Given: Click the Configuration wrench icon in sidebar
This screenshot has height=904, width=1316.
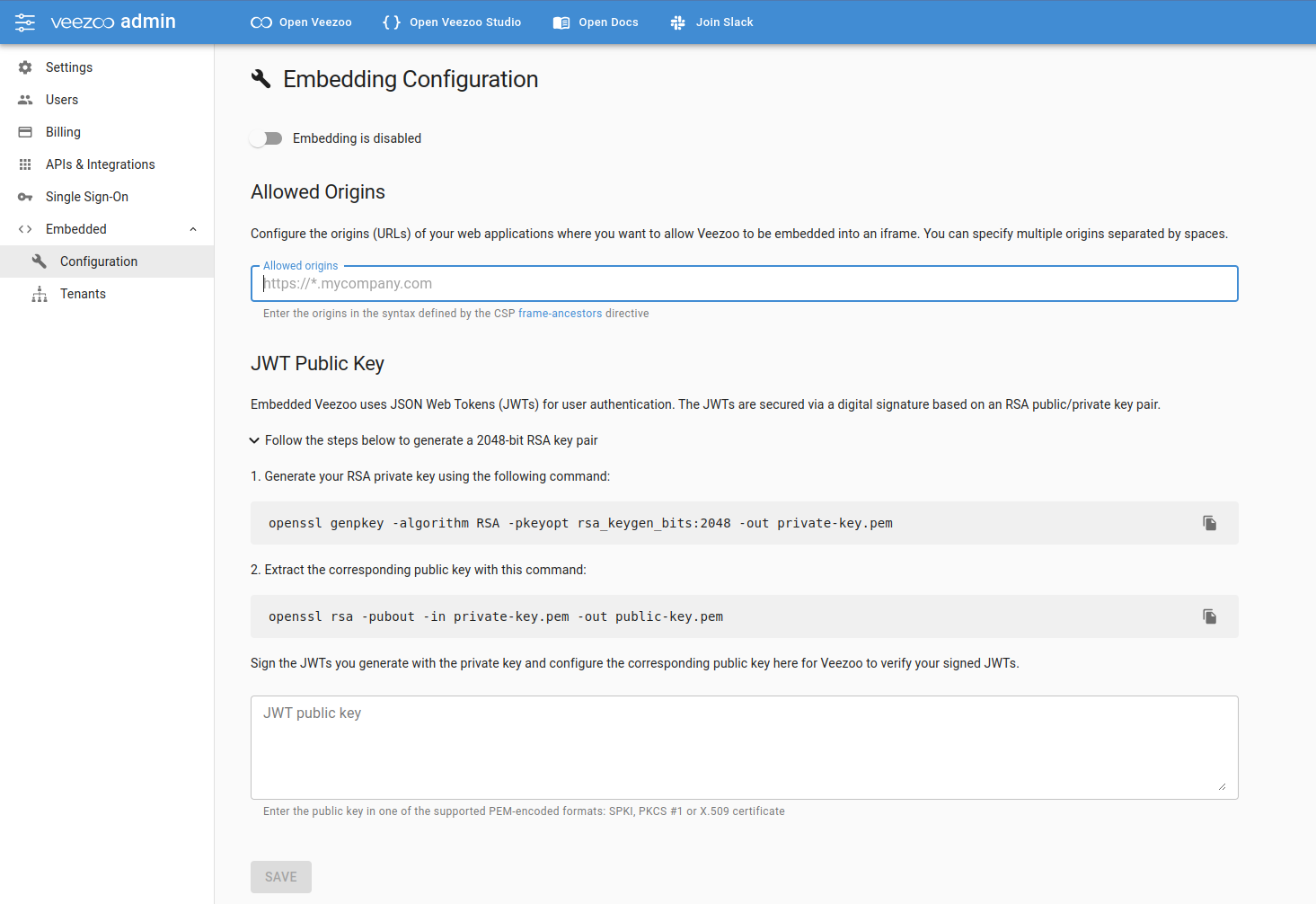Looking at the screenshot, I should 40,261.
